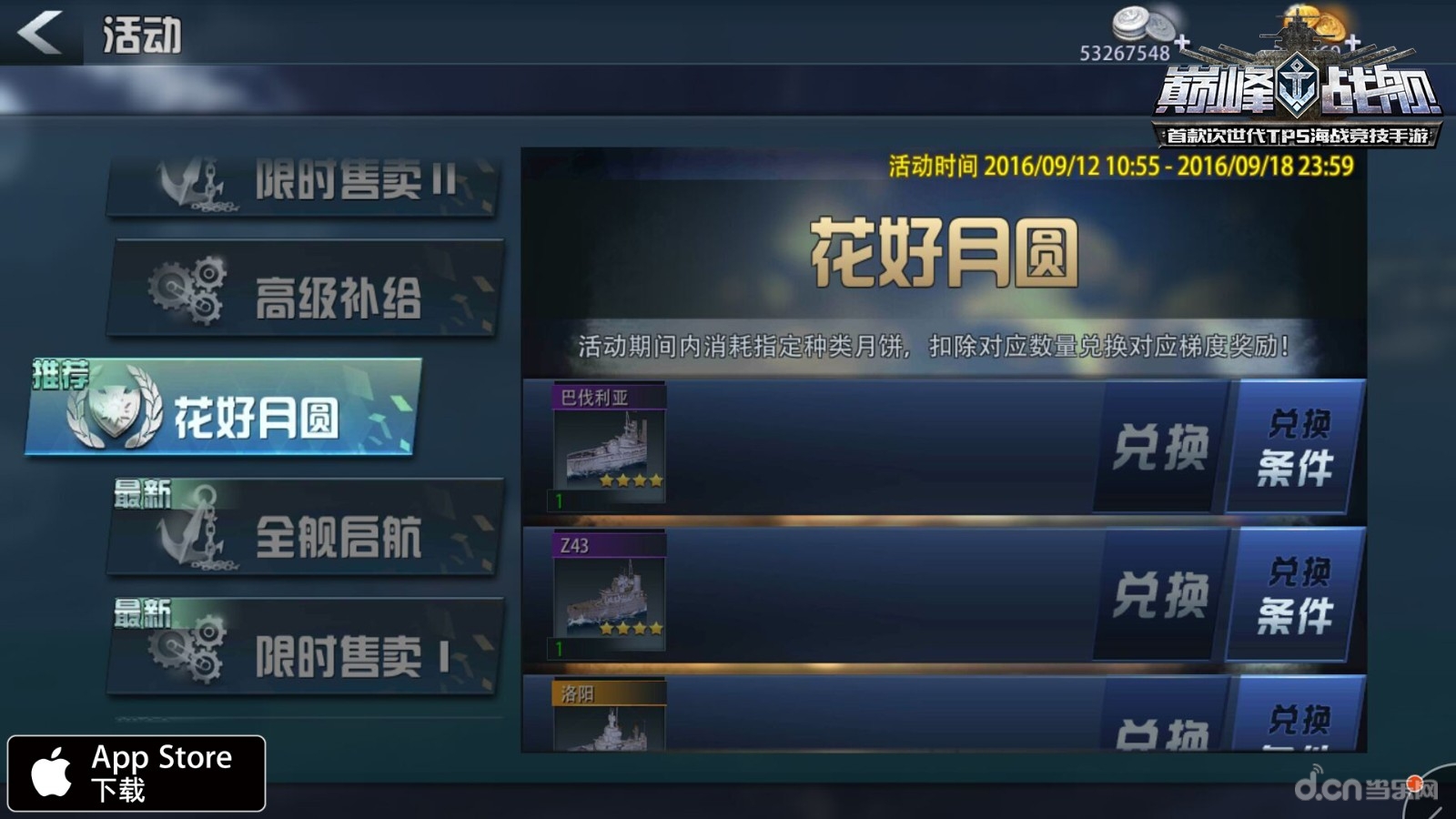This screenshot has width=1456, height=819.
Task: Click the 巴伐利亚 ship thumbnail
Action: 610,444
